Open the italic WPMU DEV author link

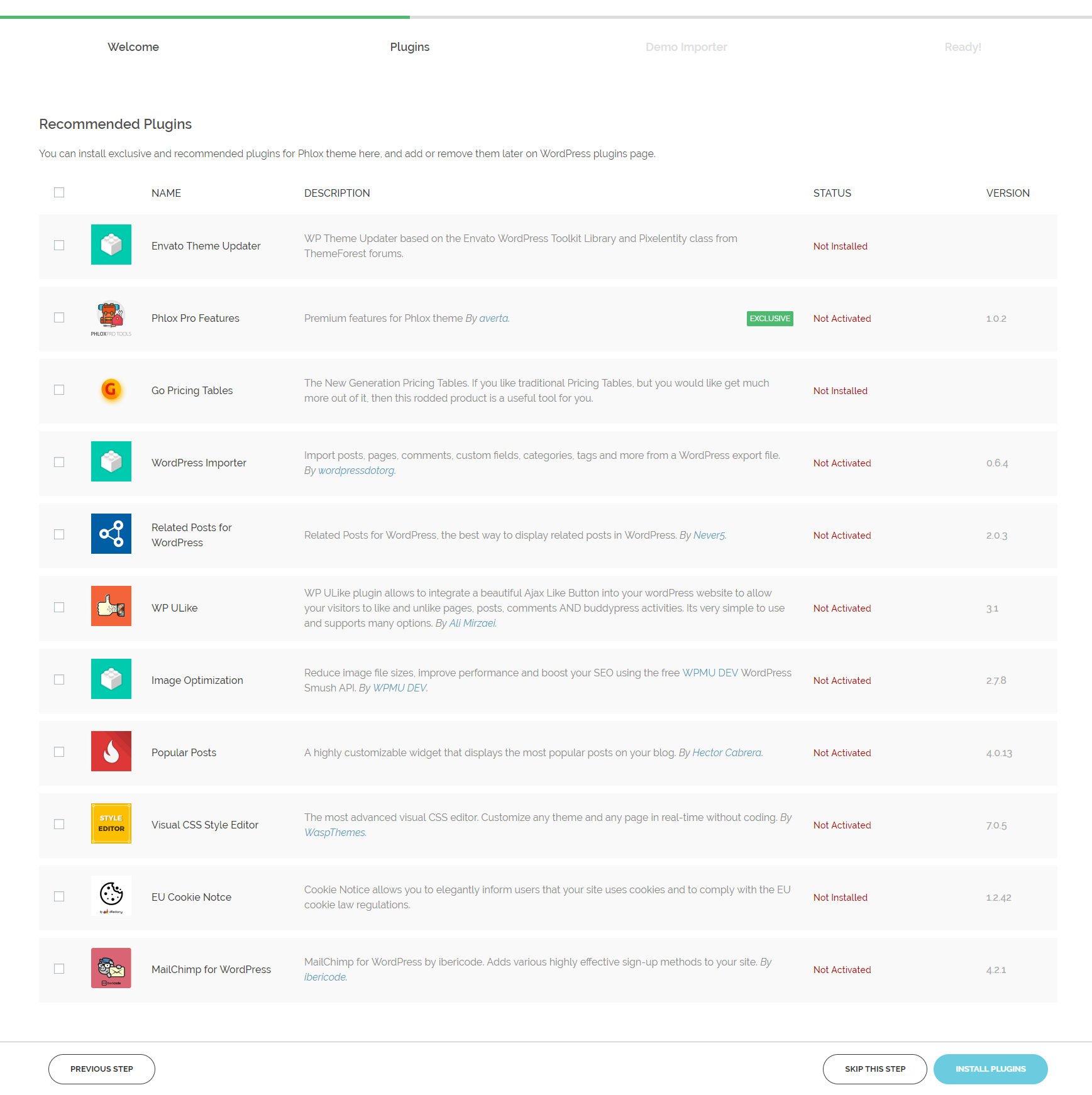tap(400, 688)
